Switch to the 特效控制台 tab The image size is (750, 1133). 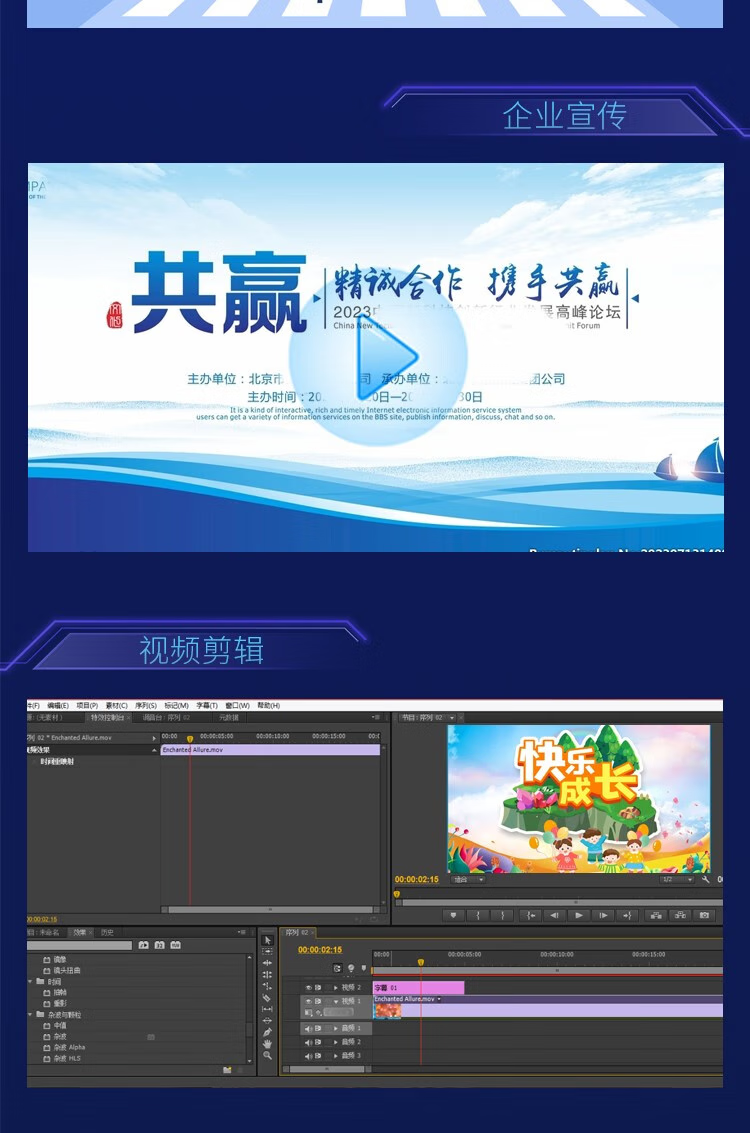107,718
